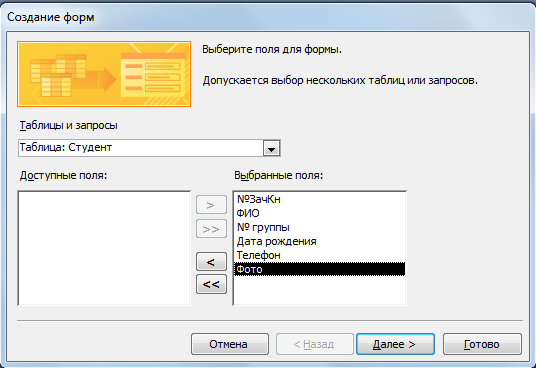This screenshot has width=536, height=368.
Task: Click the form wizard illustration image
Action: [104, 74]
